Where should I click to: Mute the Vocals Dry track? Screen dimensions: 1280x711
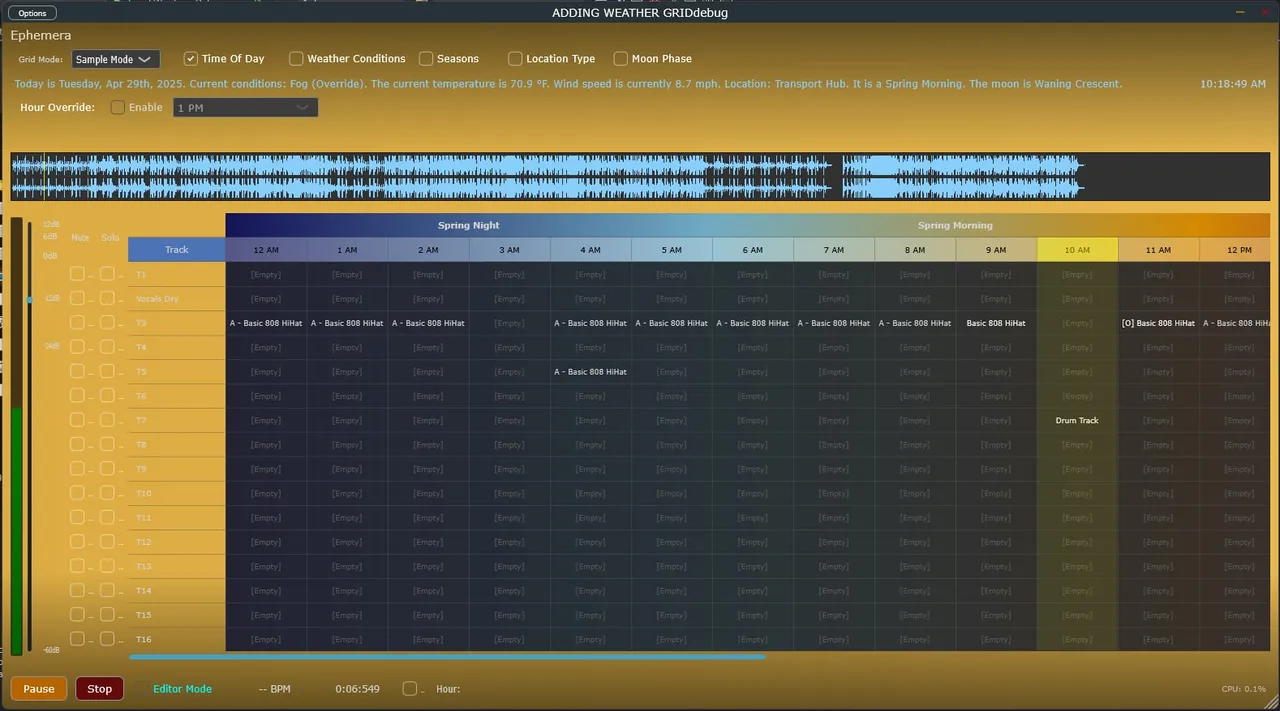77,298
